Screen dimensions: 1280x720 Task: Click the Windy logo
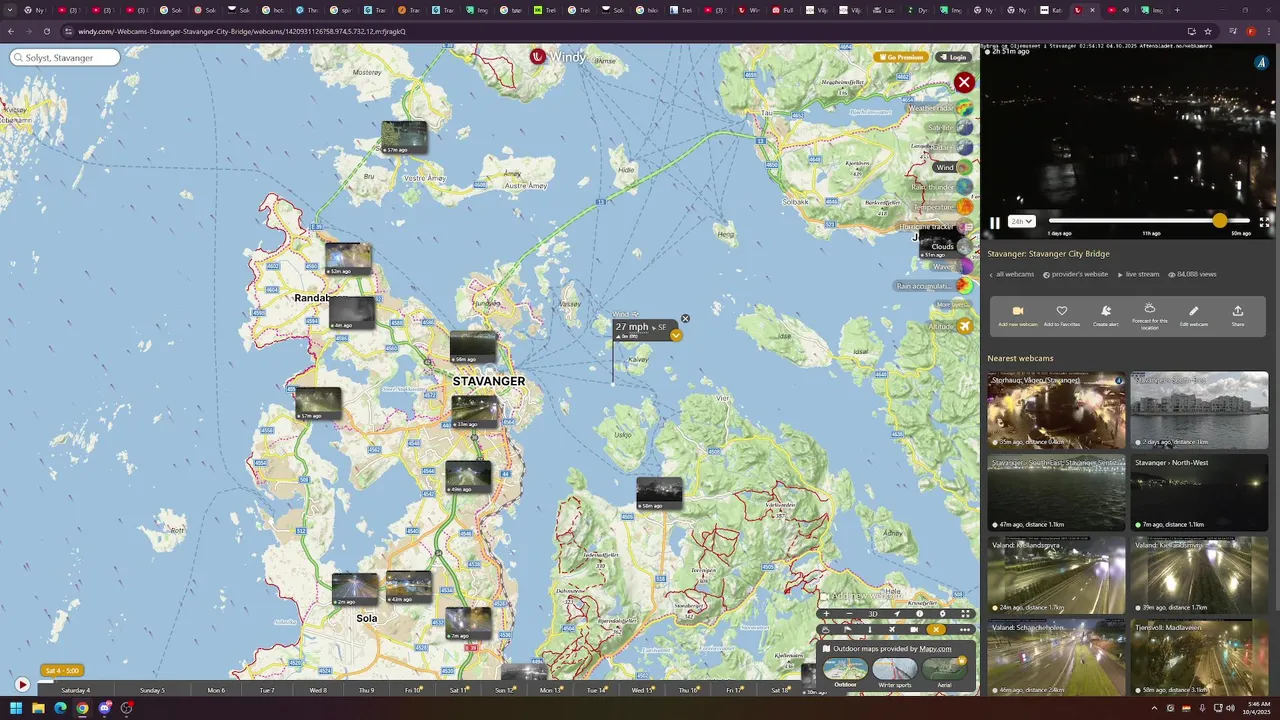(x=558, y=57)
